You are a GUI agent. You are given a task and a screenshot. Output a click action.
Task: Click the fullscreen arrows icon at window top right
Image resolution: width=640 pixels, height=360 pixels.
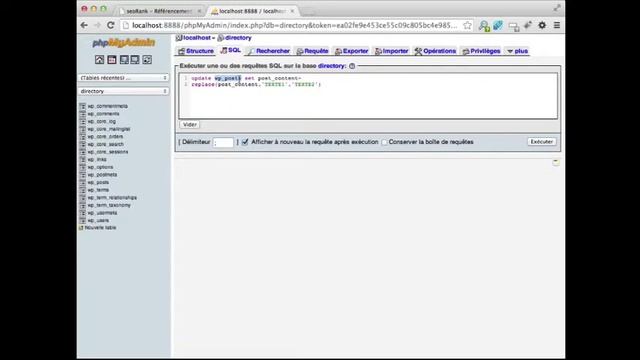(x=557, y=8)
